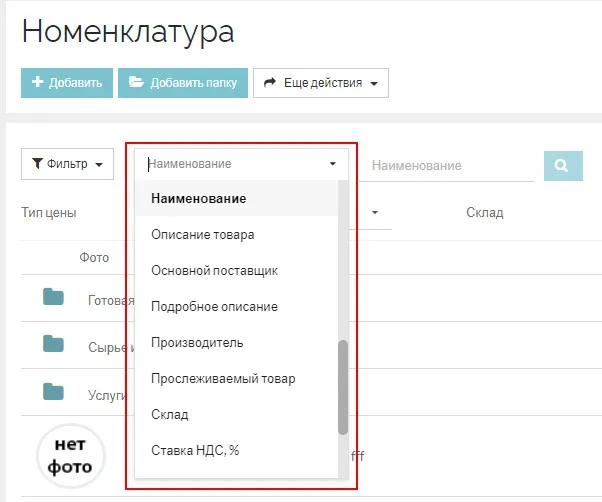The height and width of the screenshot is (502, 602).
Task: Click the 'нет фото' product thumbnail
Action: point(71,456)
